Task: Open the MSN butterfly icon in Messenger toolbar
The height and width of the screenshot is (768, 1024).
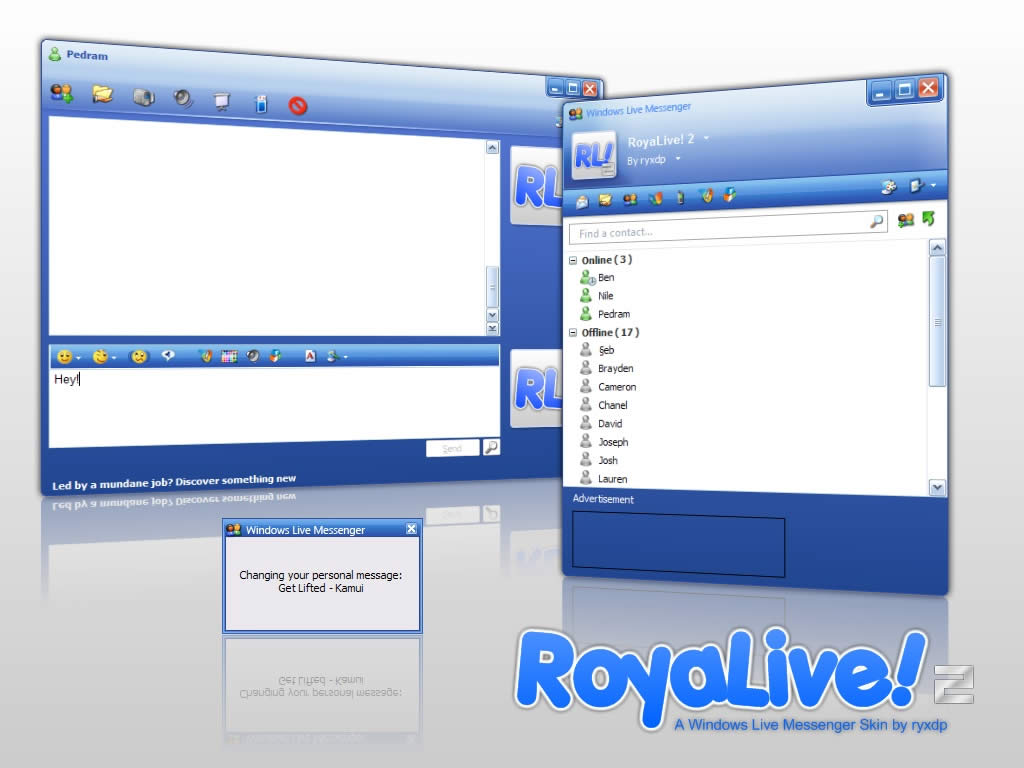Action: [x=706, y=195]
